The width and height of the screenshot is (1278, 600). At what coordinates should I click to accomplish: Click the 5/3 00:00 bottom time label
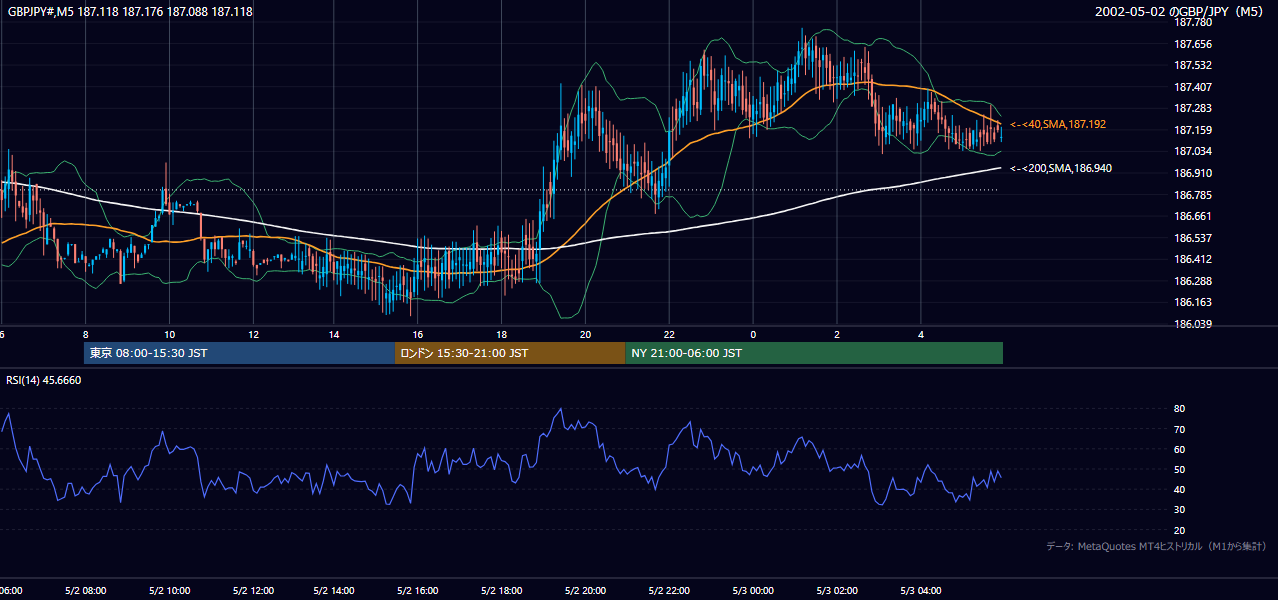point(753,591)
